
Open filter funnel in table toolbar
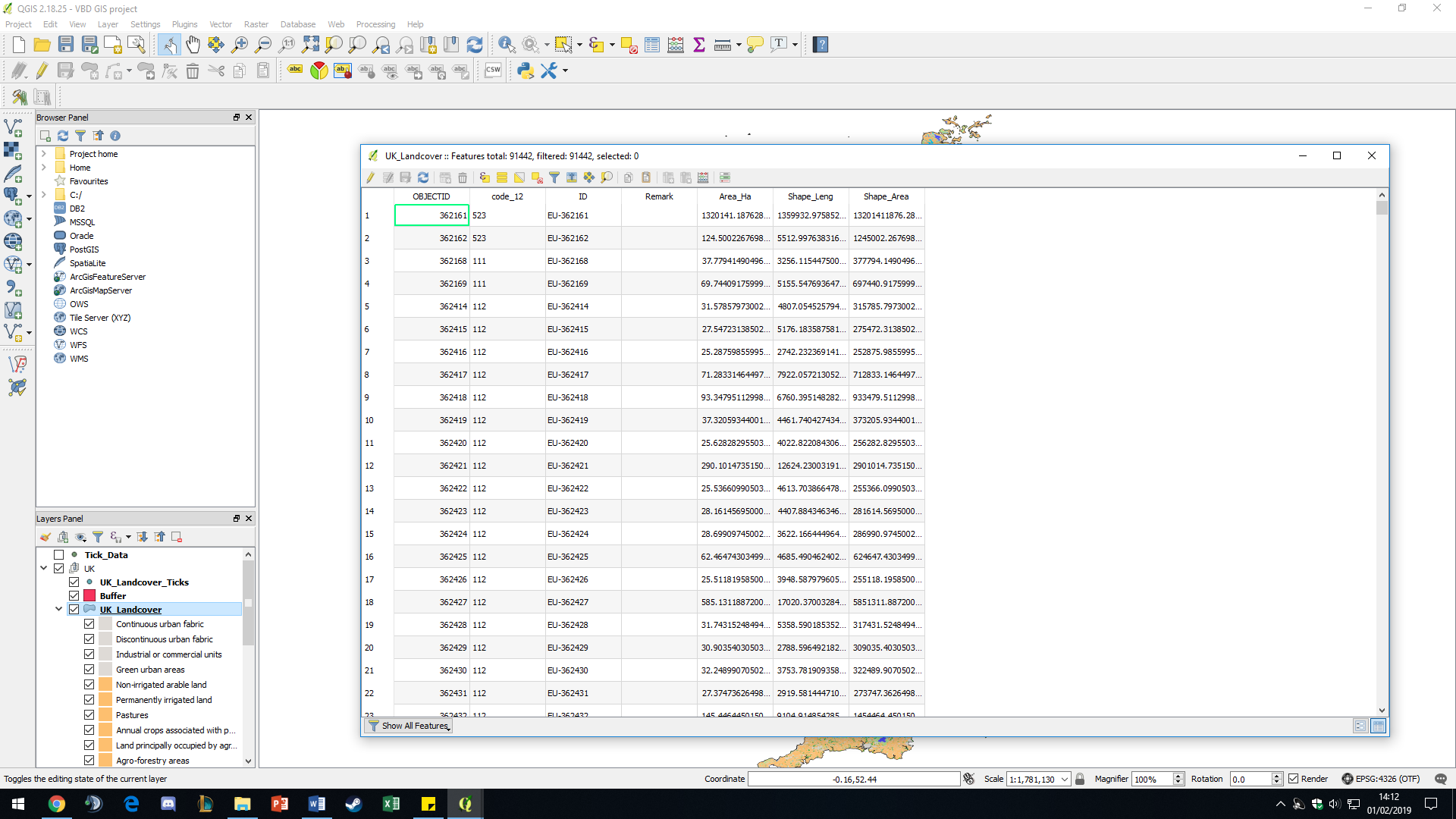click(x=554, y=177)
